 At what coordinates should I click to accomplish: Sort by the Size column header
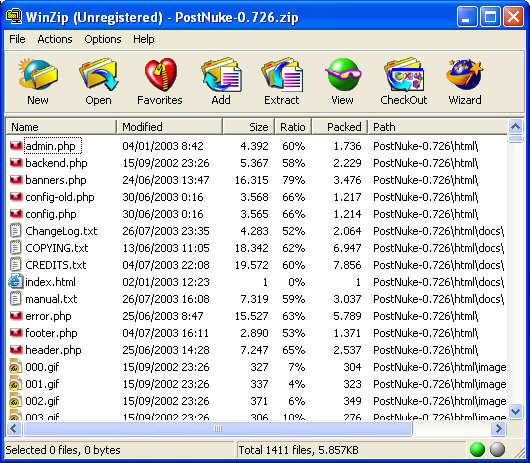[248, 127]
